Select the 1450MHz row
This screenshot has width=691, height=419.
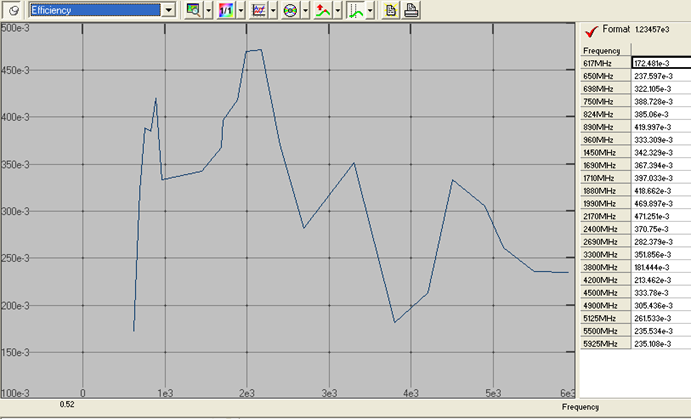[x=606, y=152]
